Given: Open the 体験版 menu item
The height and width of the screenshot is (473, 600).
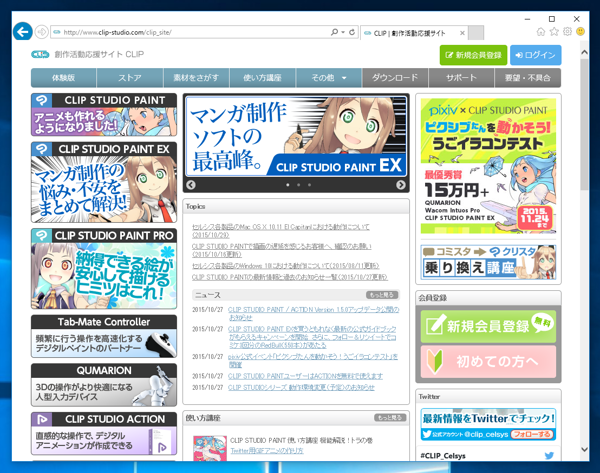Looking at the screenshot, I should pos(64,78).
